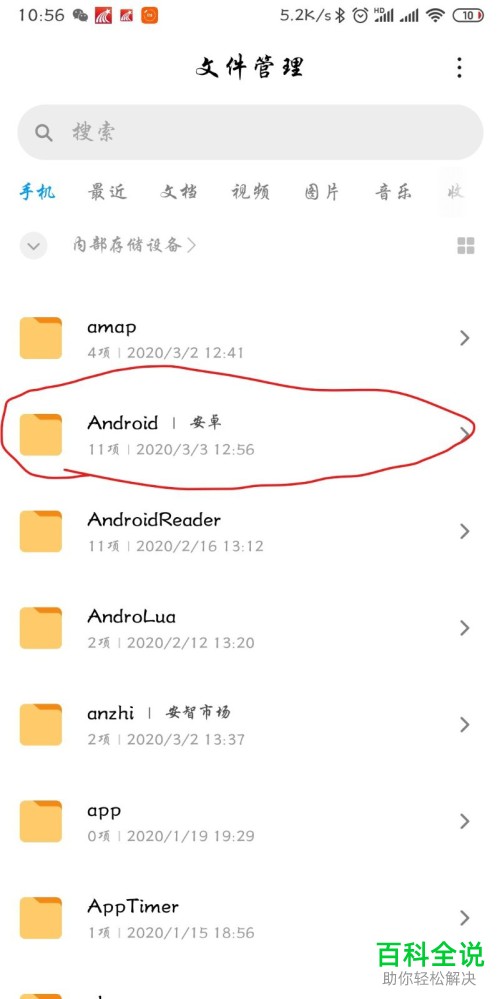This screenshot has height=999, width=500.
Task: Open the app folder row chevron
Action: click(x=465, y=821)
